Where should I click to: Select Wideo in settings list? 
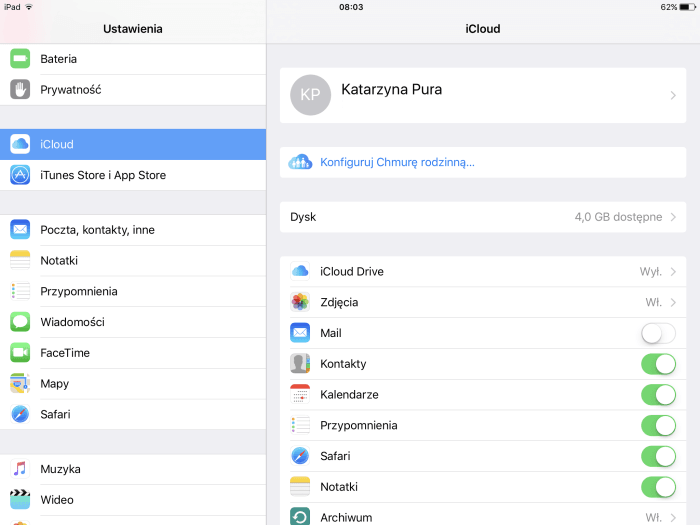pyautogui.click(x=133, y=500)
